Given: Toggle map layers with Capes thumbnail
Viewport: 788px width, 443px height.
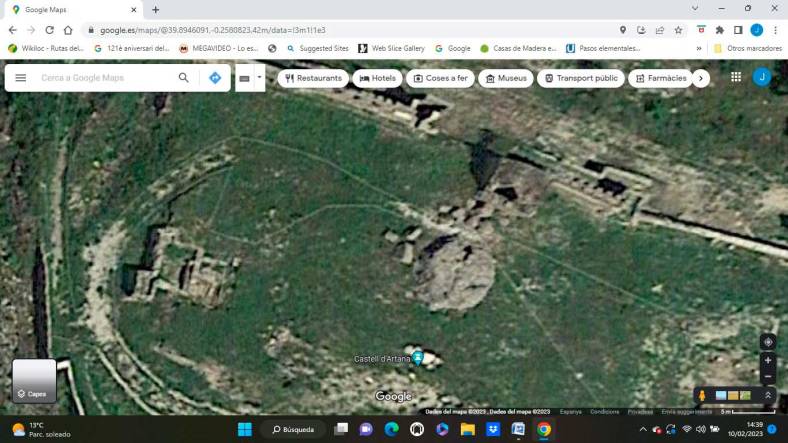Looking at the screenshot, I should [34, 381].
